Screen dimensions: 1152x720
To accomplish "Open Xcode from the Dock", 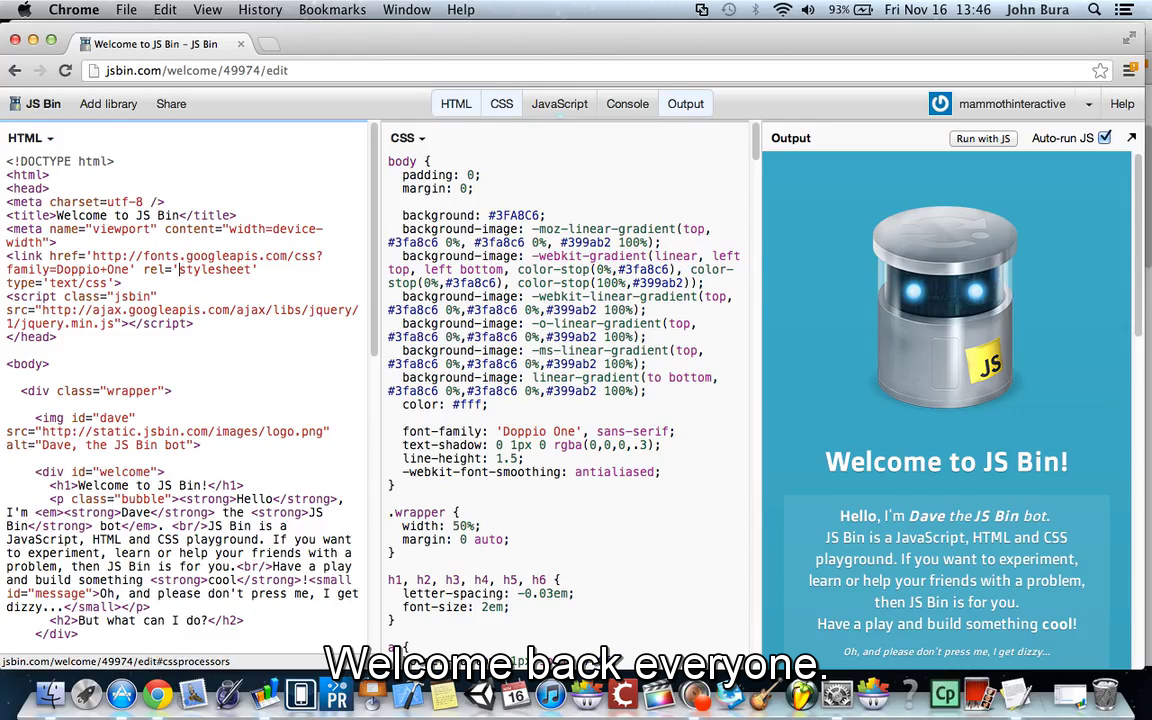I will click(x=409, y=694).
